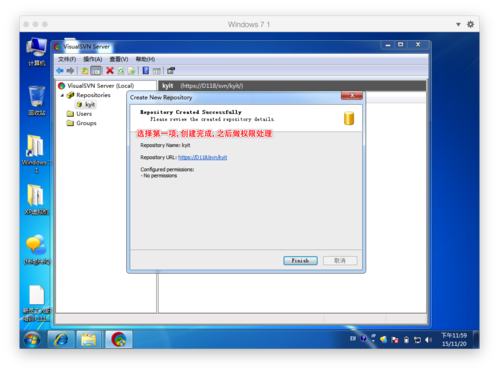Open the virtual machine settings gear icon
The width and height of the screenshot is (499, 372).
470,24
